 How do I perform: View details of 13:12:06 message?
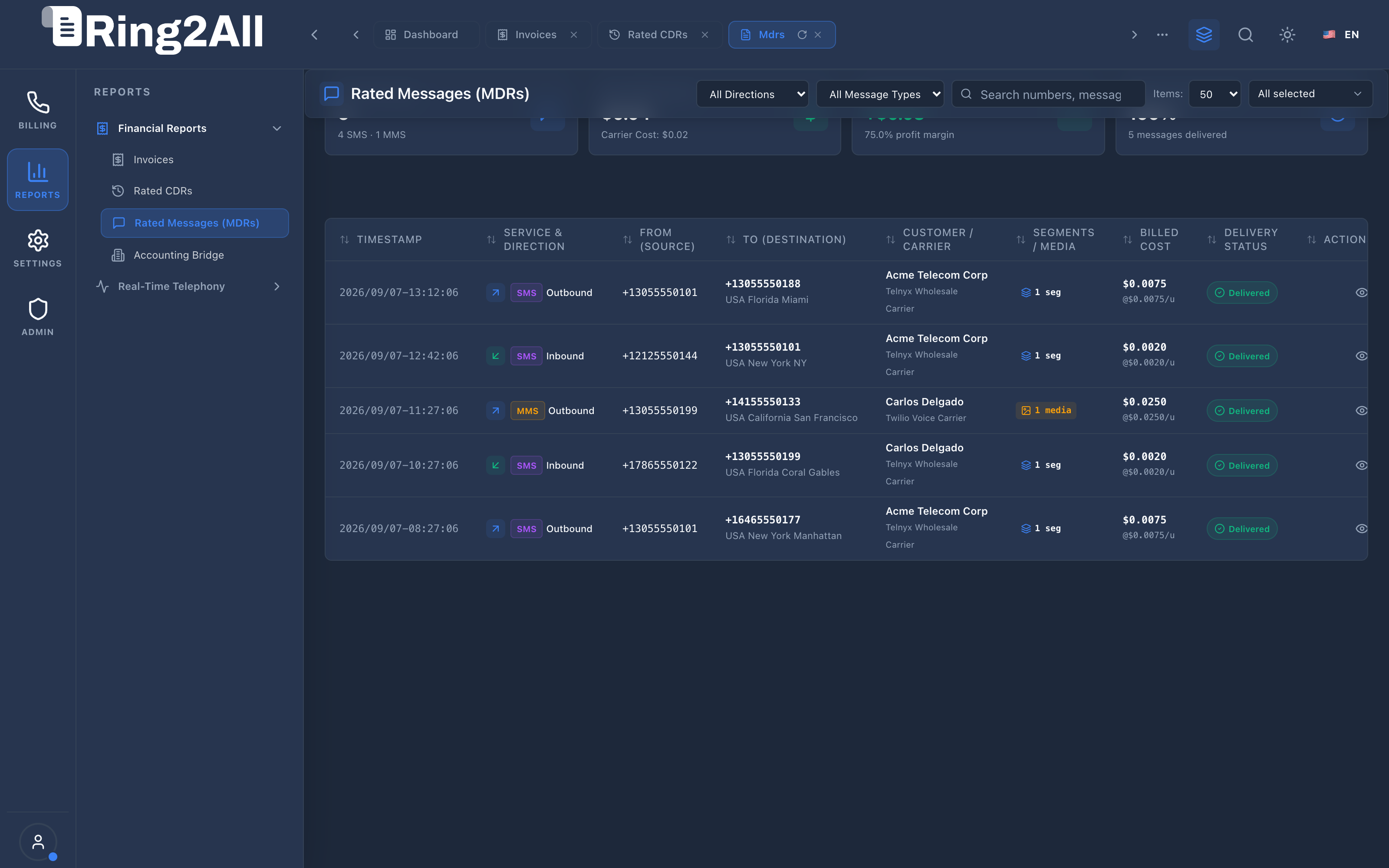(1361, 293)
